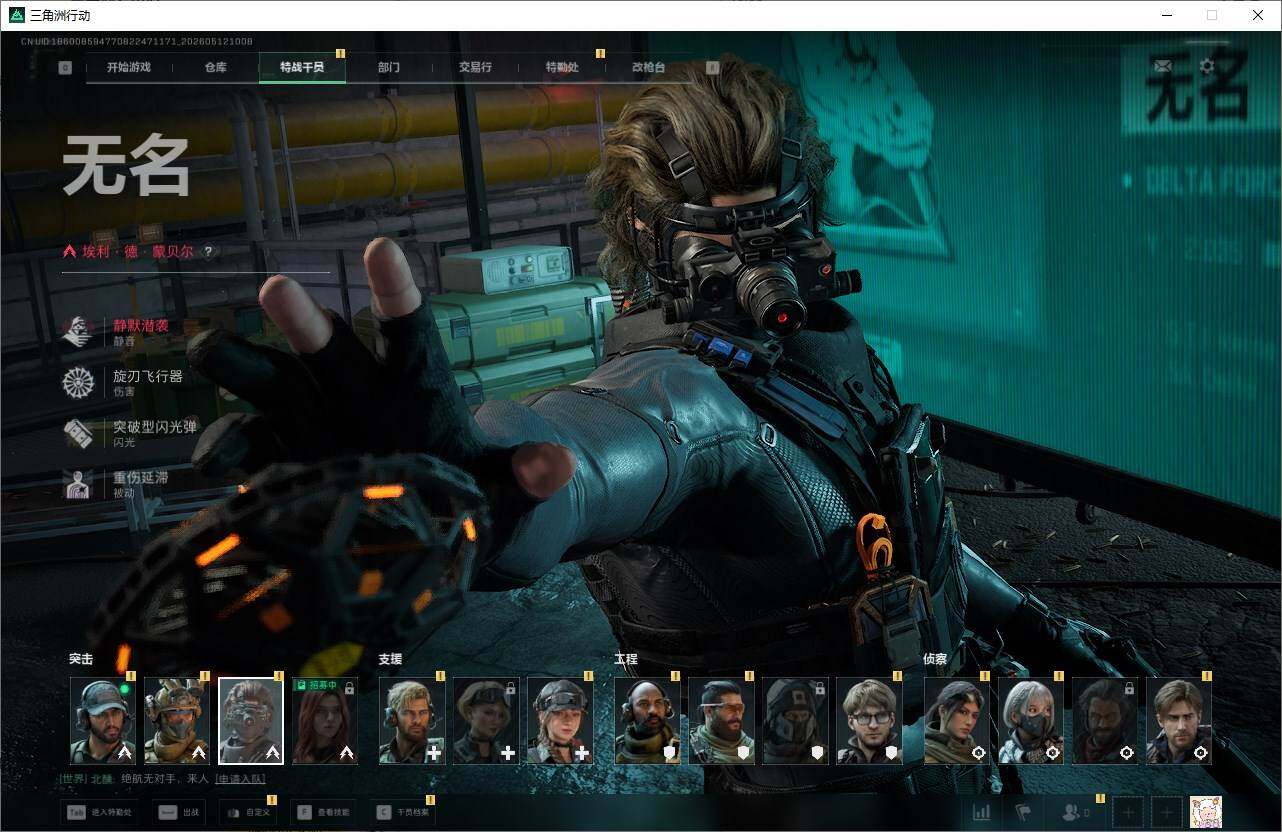This screenshot has height=832, width=1282.
Task: Select the red-haired 招募中 operator portrait
Action: click(325, 721)
